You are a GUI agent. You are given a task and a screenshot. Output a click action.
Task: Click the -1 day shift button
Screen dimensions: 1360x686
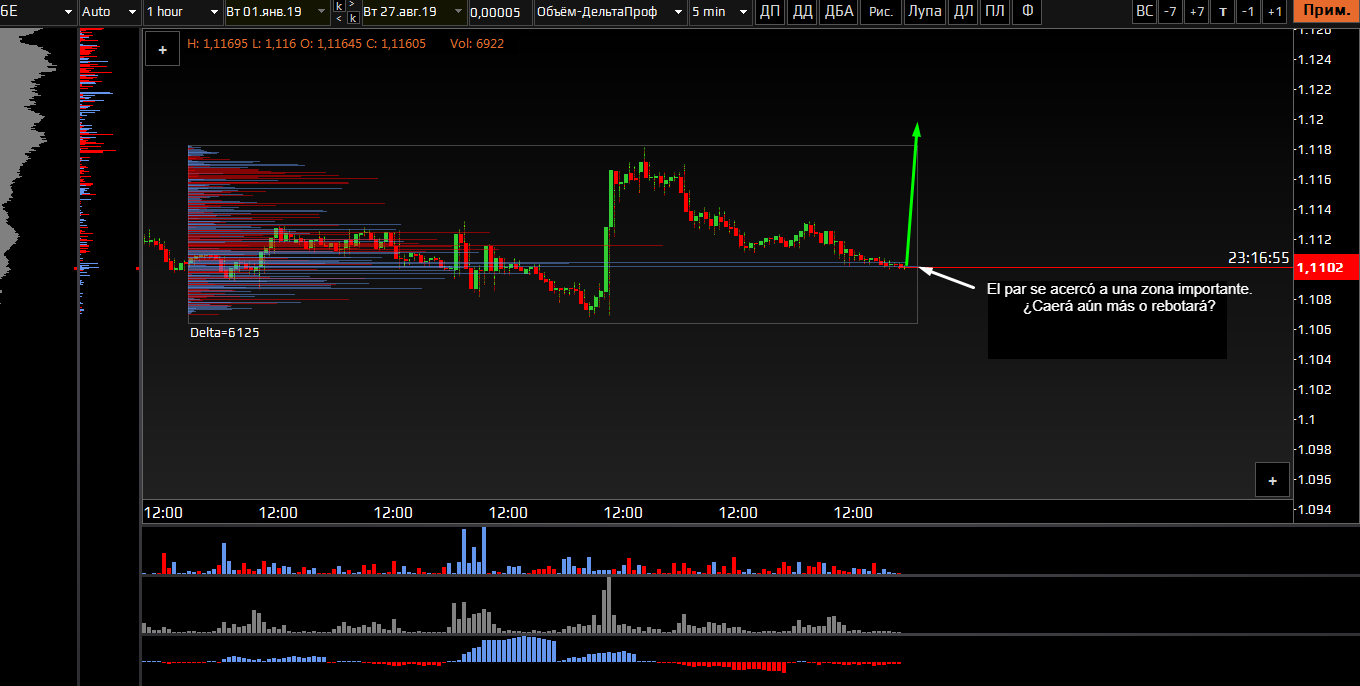[1247, 12]
